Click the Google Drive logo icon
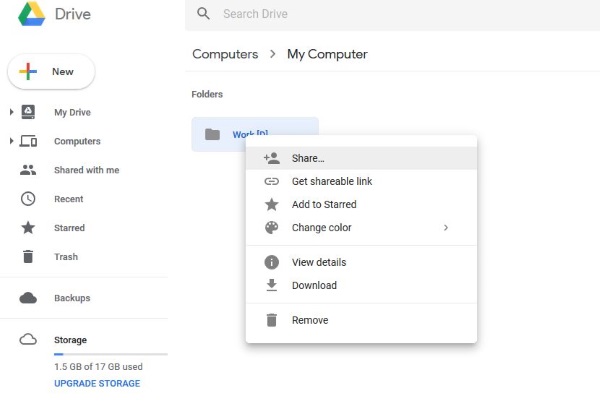Image resolution: width=600 pixels, height=404 pixels. [x=27, y=12]
